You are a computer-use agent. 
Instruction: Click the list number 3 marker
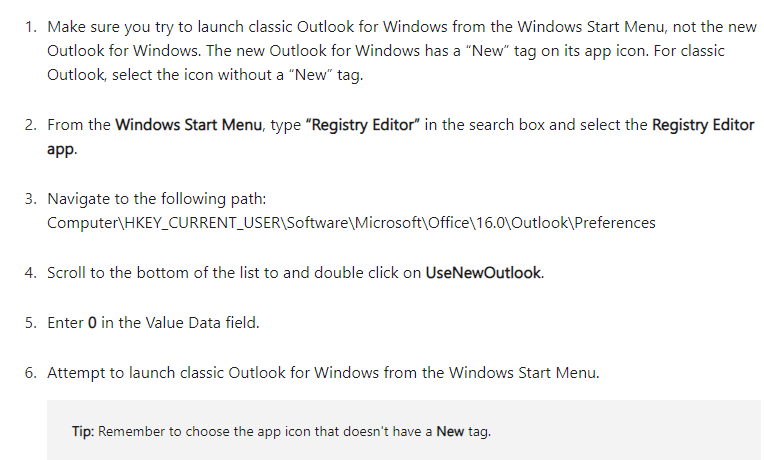pyautogui.click(x=31, y=199)
